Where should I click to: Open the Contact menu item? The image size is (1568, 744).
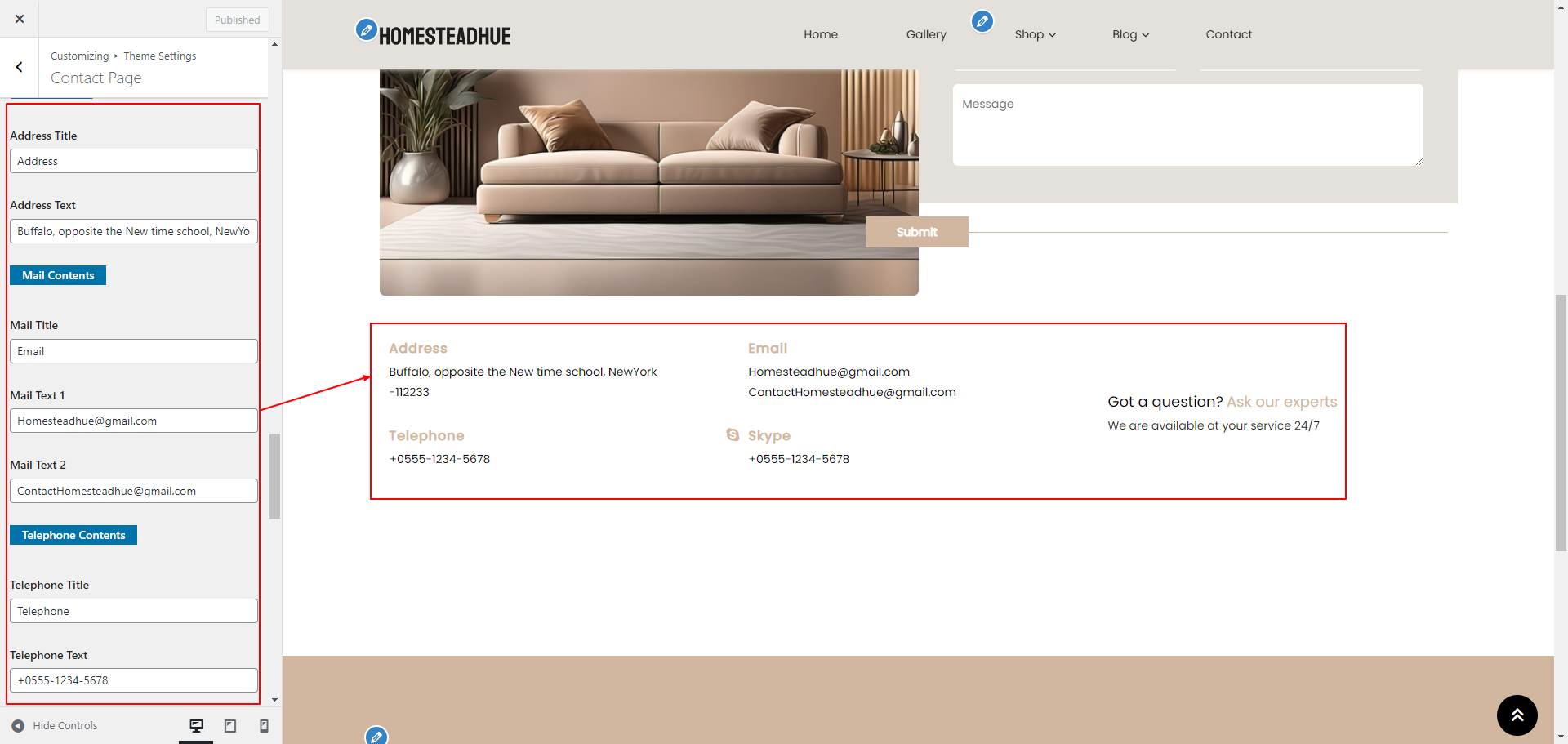[x=1228, y=34]
